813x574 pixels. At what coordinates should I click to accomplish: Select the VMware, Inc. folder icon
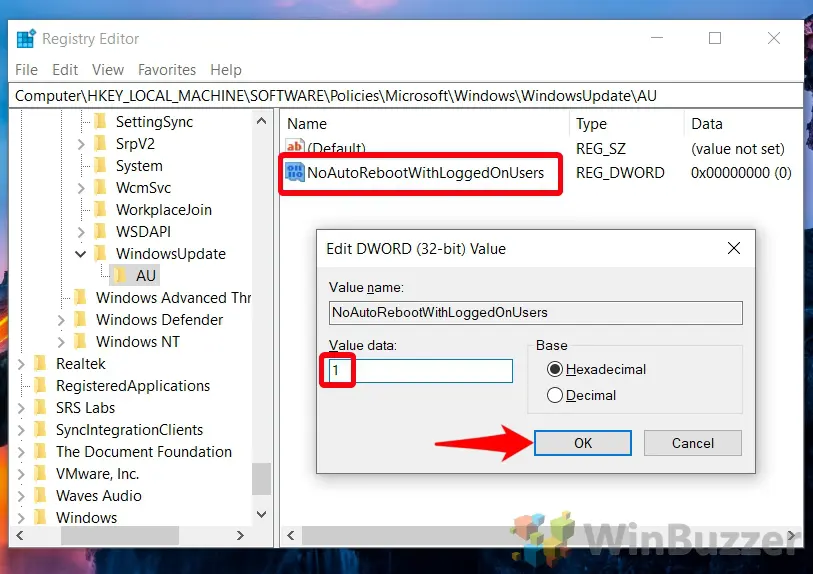[41, 474]
